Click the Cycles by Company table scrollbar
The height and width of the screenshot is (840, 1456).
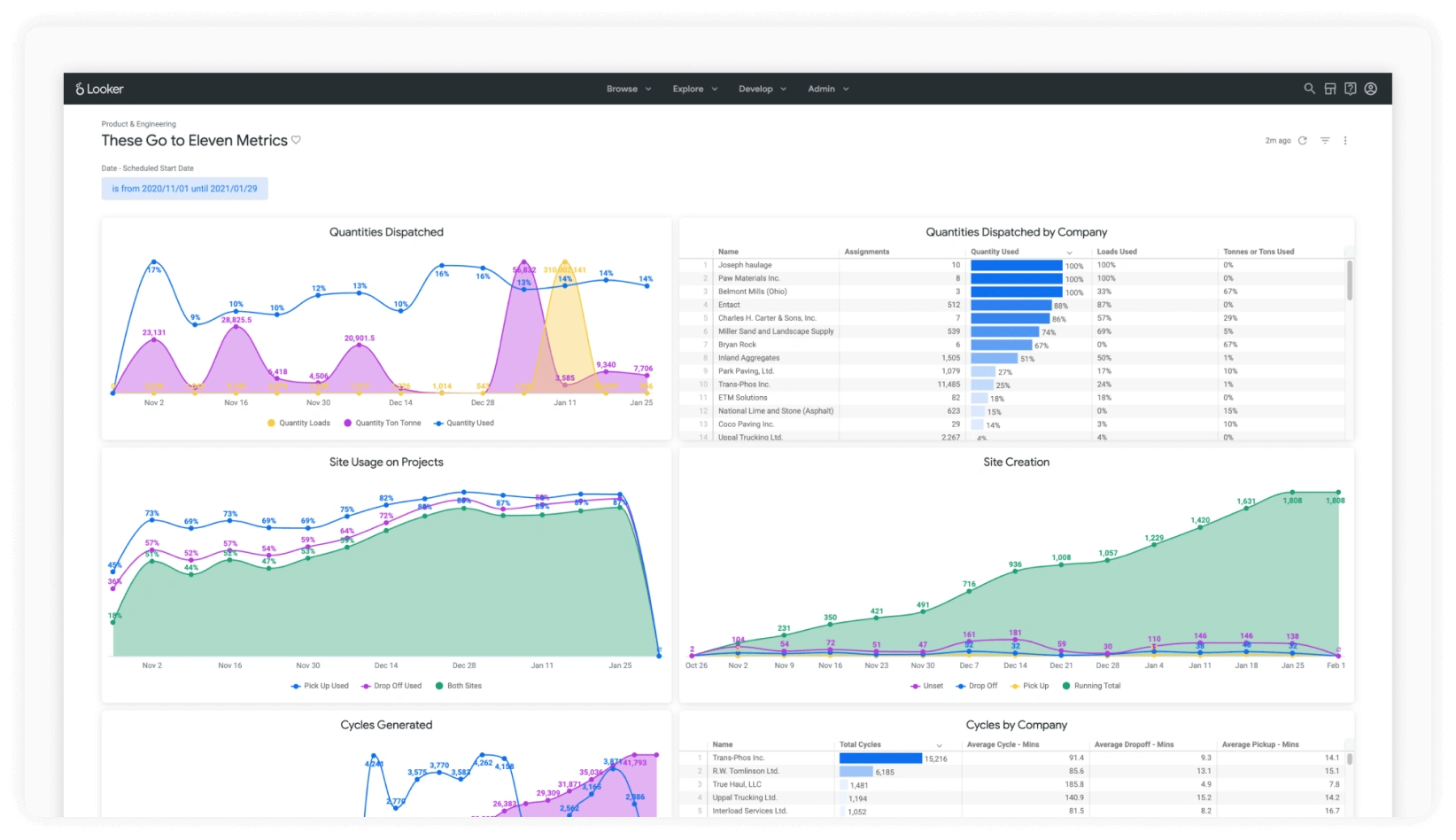[1350, 759]
